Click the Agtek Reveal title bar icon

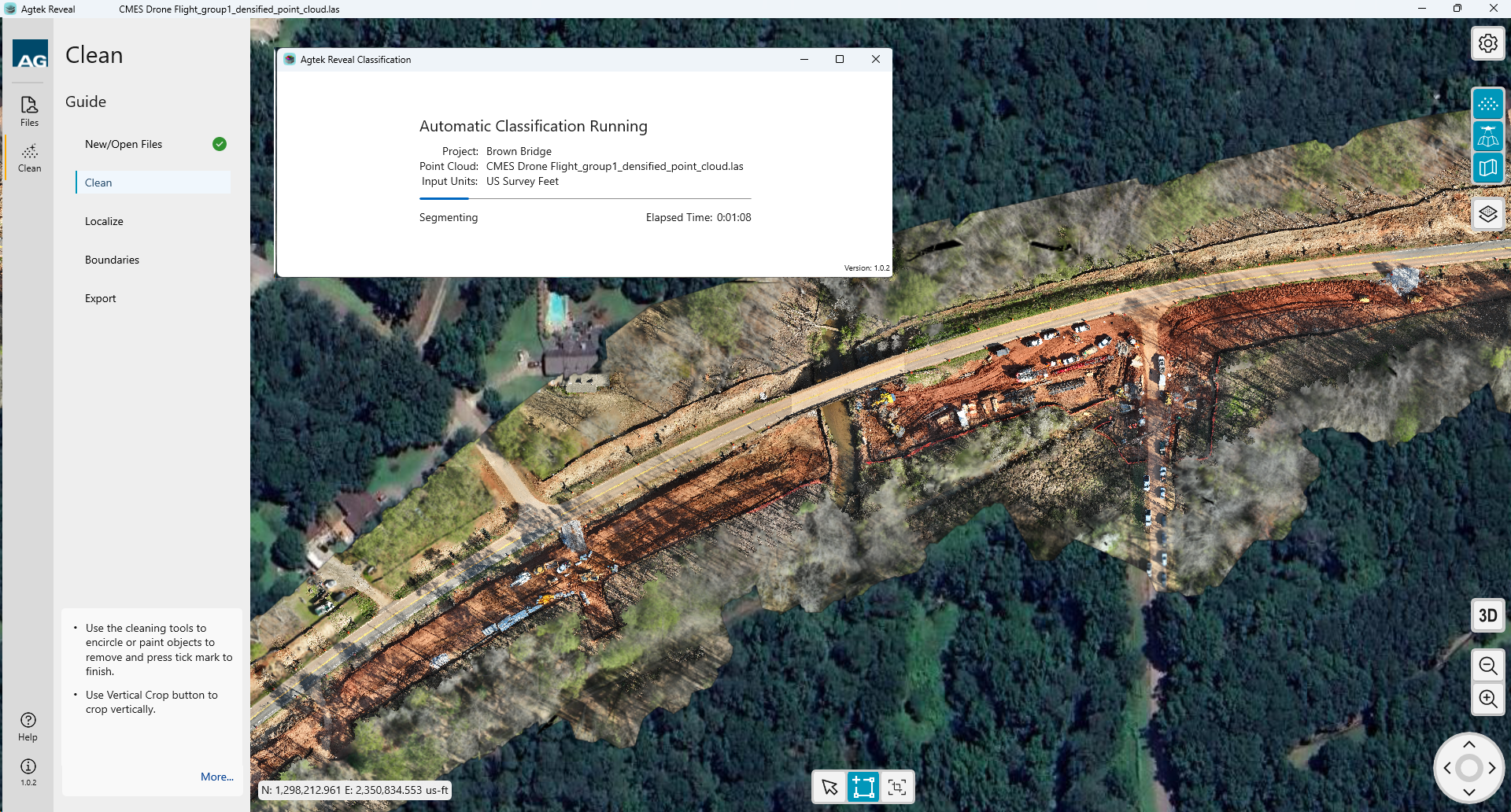[10, 9]
